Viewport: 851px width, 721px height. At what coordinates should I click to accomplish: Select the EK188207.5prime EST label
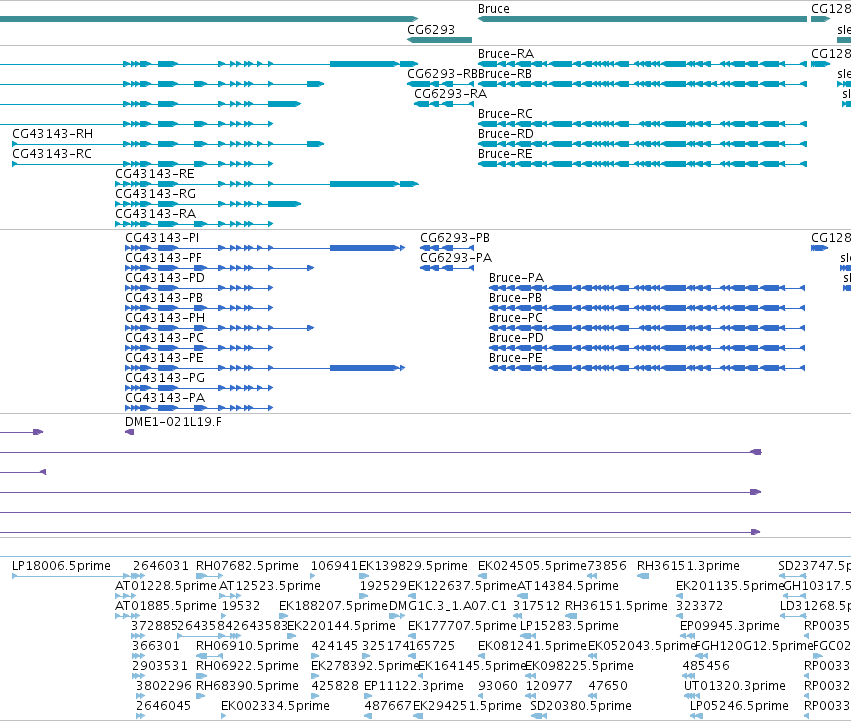click(x=333, y=606)
